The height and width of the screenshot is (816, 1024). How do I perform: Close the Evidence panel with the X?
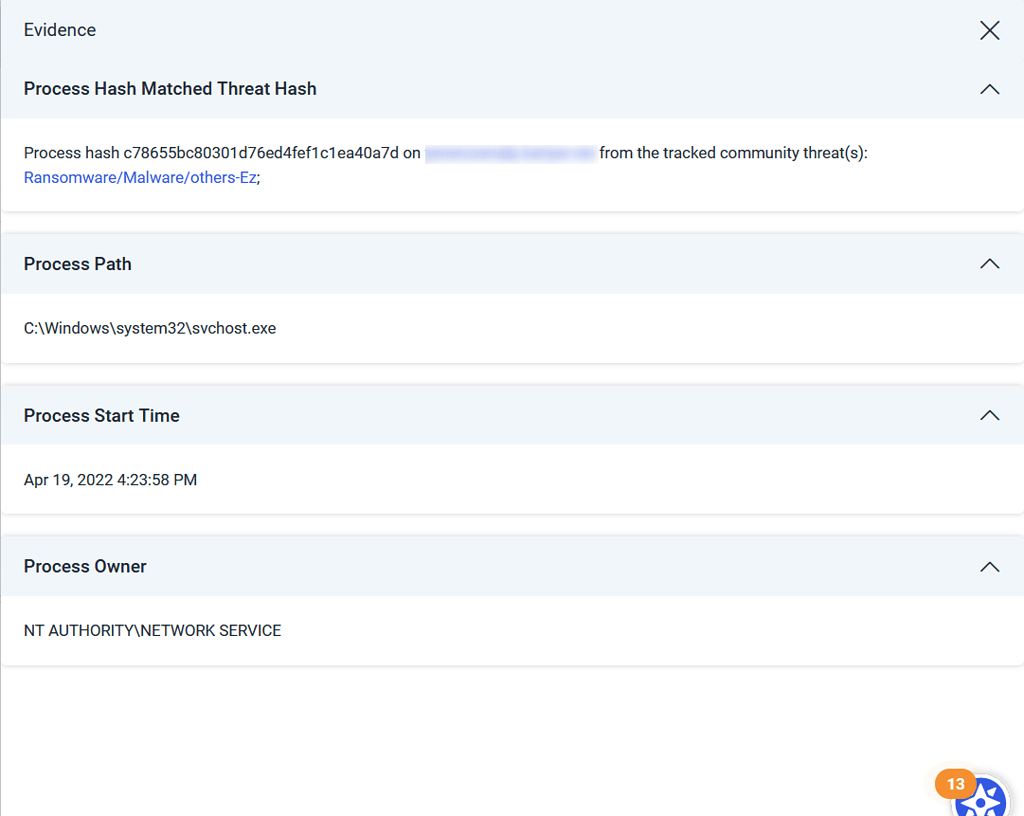tap(989, 30)
